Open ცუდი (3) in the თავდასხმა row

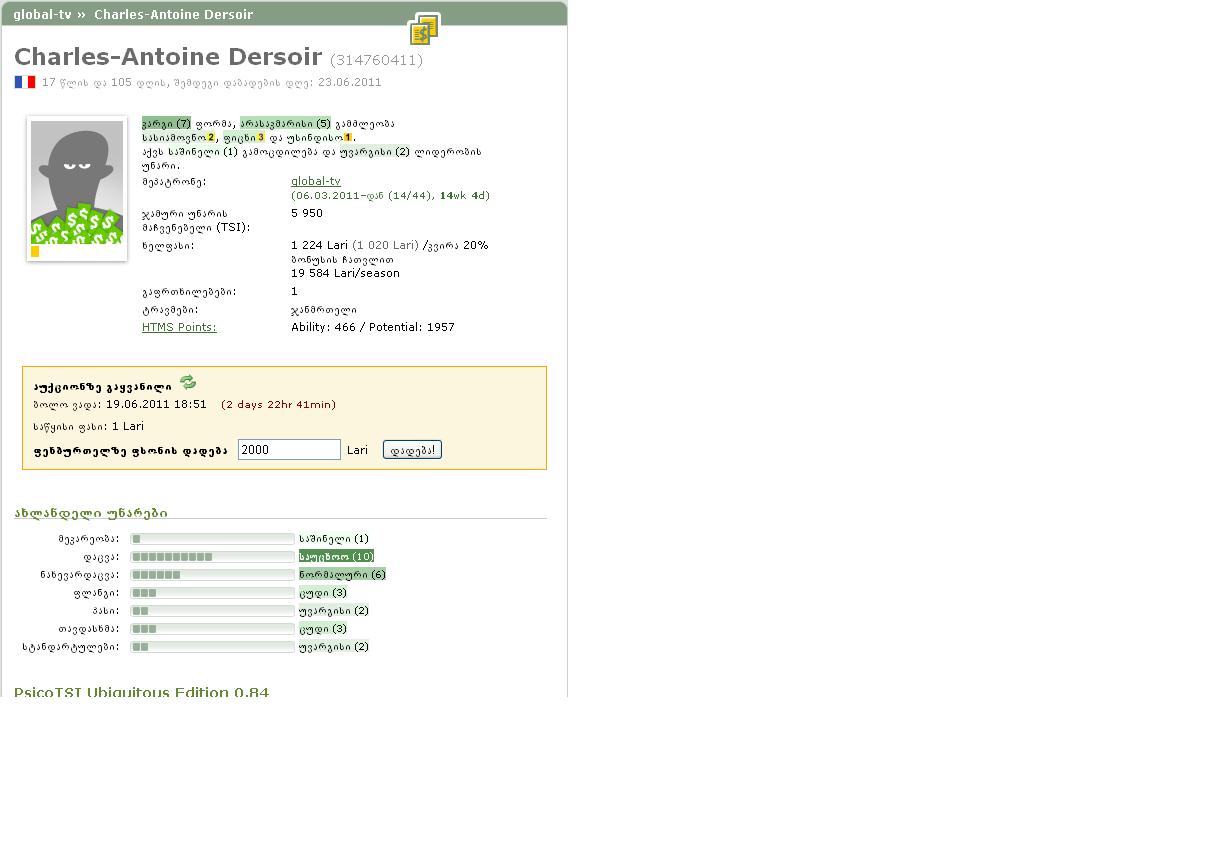click(323, 629)
